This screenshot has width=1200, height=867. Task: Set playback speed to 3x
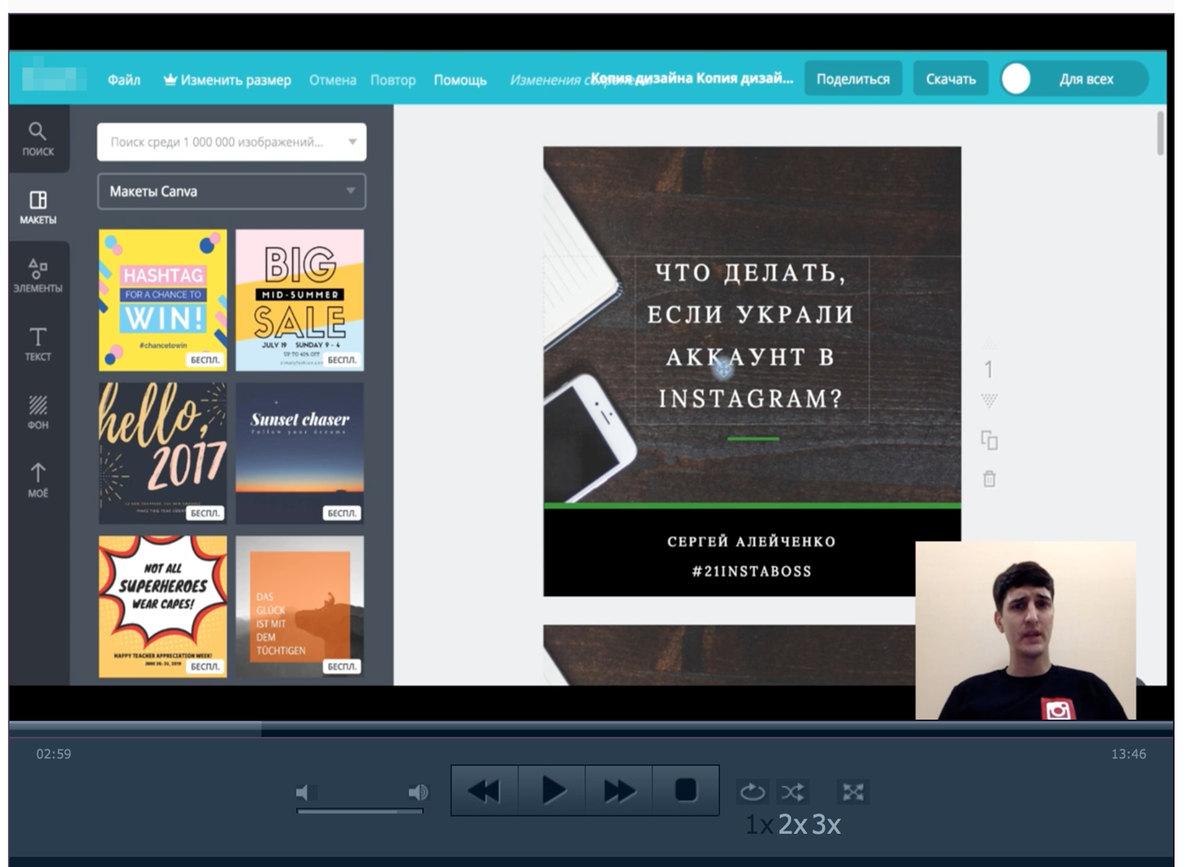(826, 825)
